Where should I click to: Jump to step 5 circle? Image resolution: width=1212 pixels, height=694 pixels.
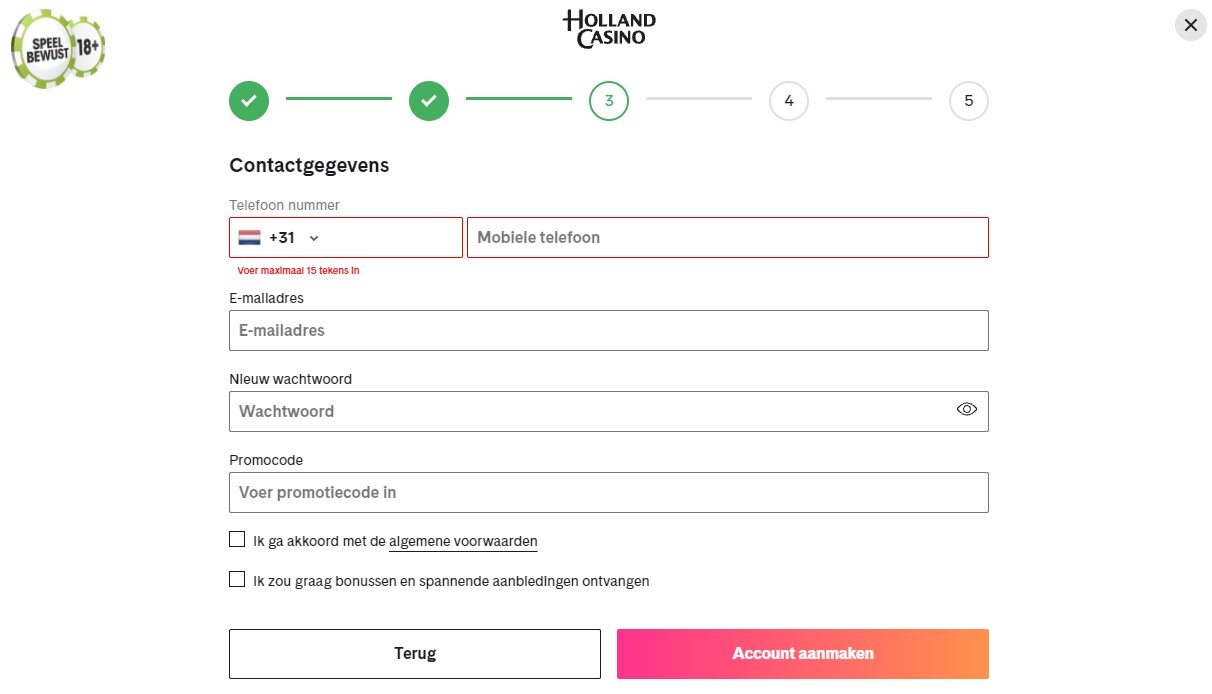pos(968,101)
